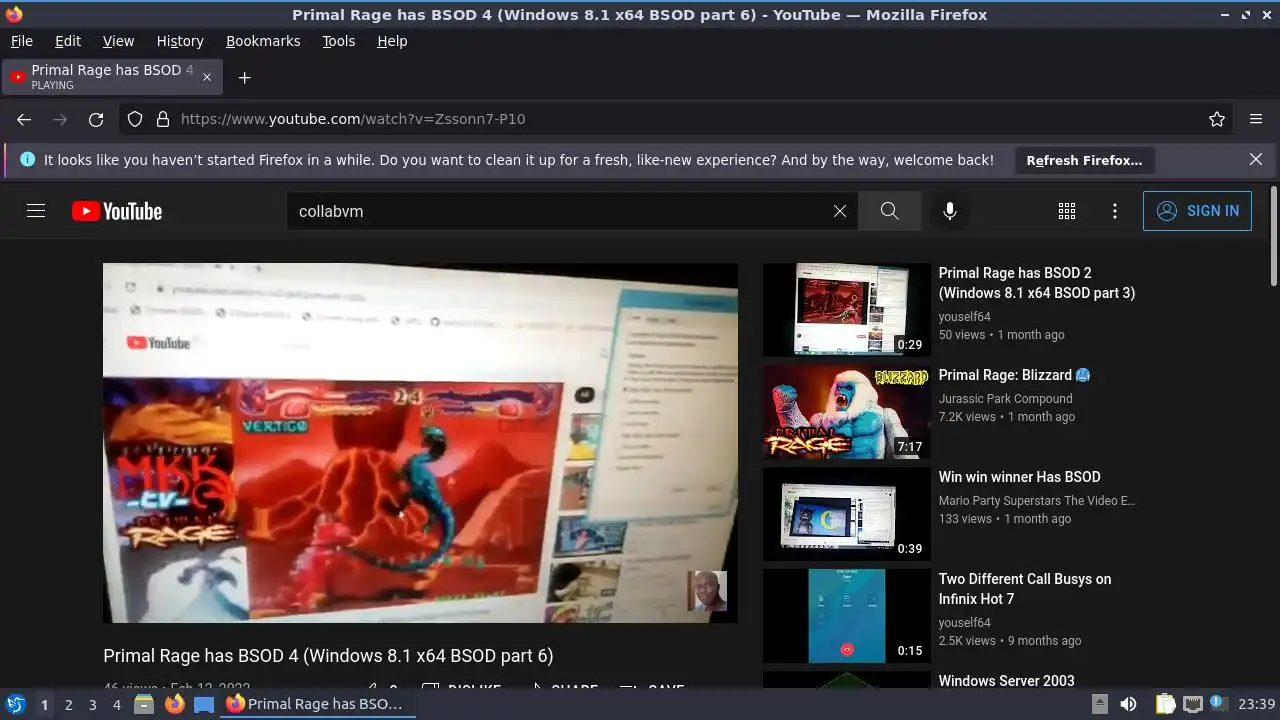Image resolution: width=1280 pixels, height=720 pixels.
Task: Switch to virtual desktop 4
Action: tap(116, 704)
